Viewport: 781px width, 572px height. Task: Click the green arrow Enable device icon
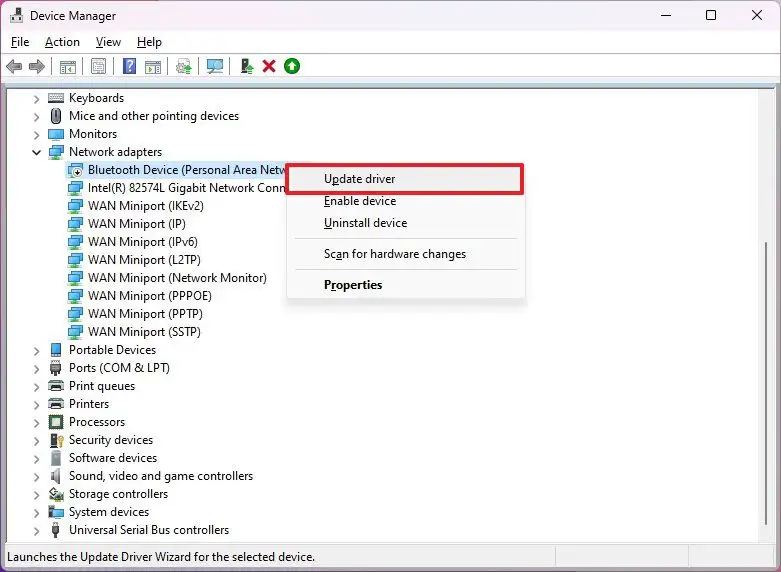pos(292,66)
